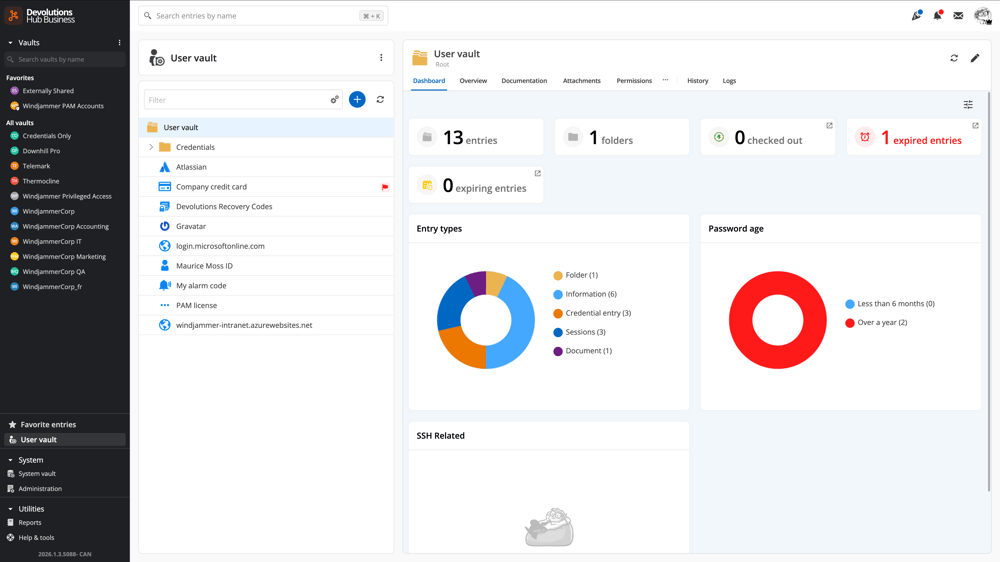The width and height of the screenshot is (1000, 562).
Task: Click the Search vaults by name field
Action: (x=64, y=59)
